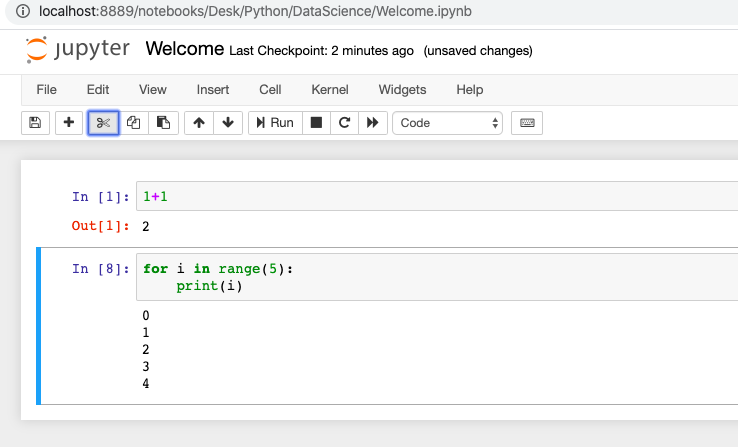The height and width of the screenshot is (447, 738).
Task: Open the Code cell type dropdown
Action: pos(448,123)
